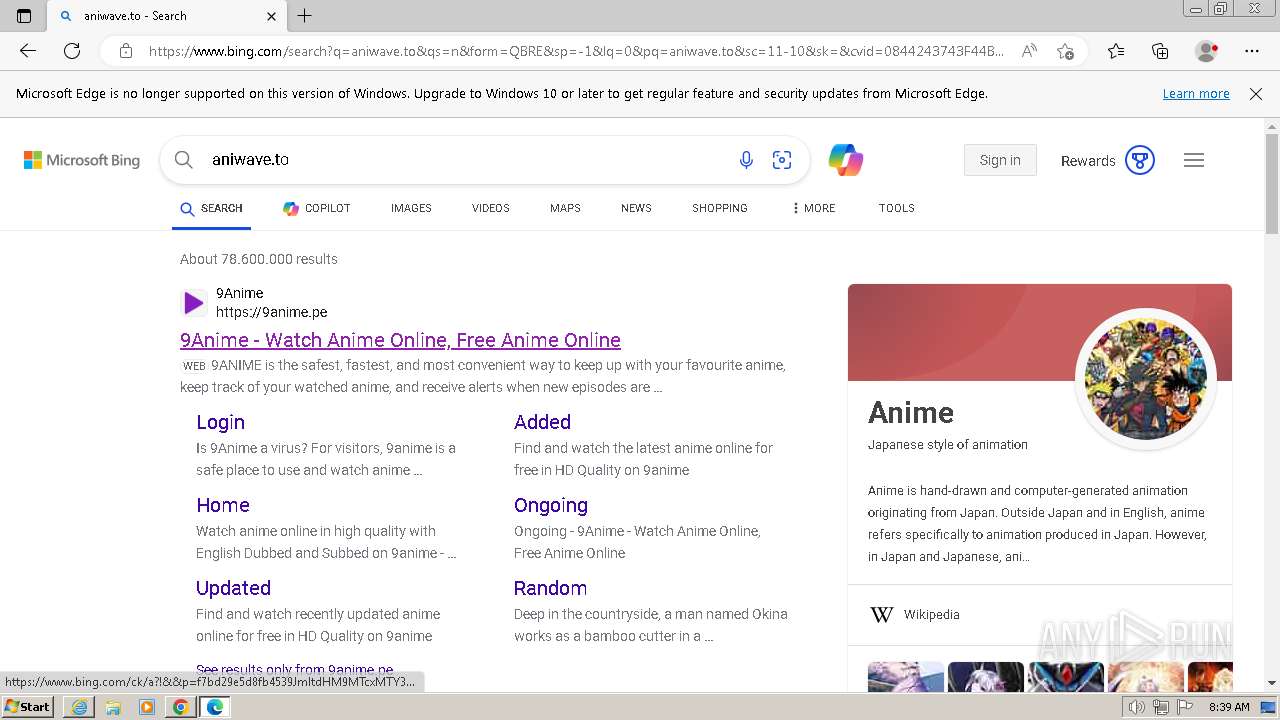This screenshot has width=1280, height=720.
Task: Click About 78.600.000 results text
Action: pos(259,259)
